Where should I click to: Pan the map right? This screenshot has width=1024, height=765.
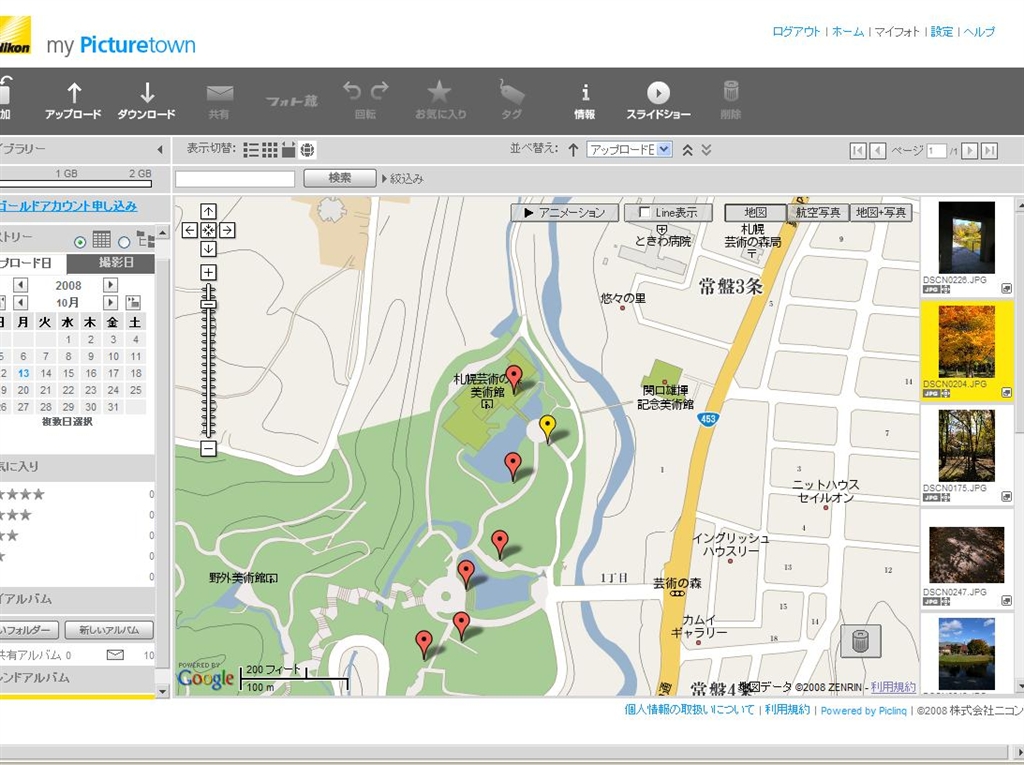[227, 230]
